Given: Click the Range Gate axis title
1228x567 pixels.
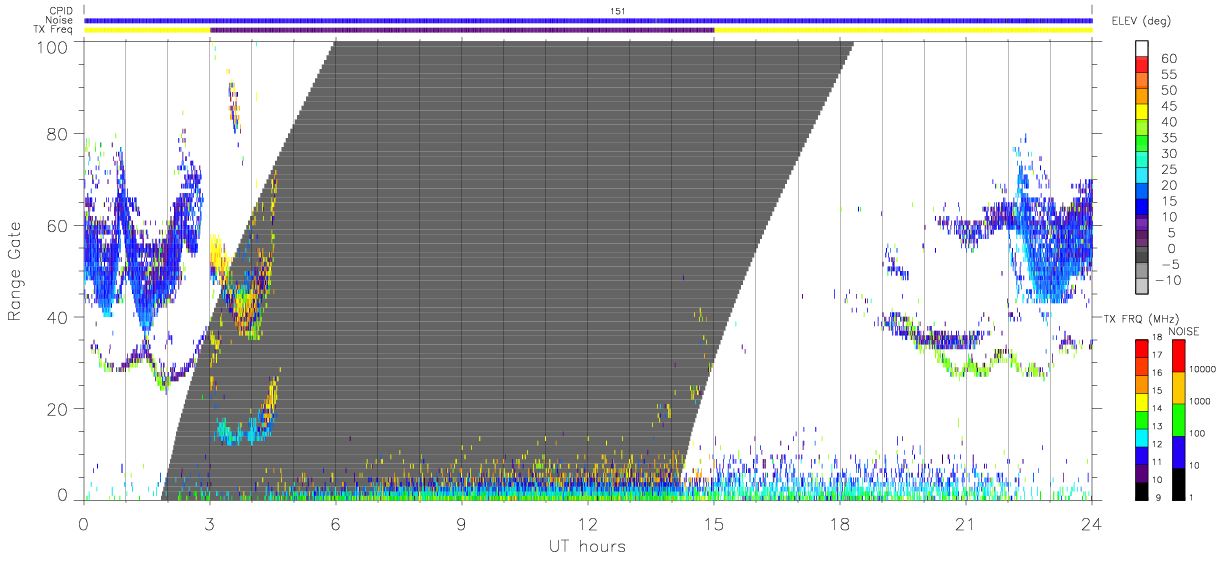Looking at the screenshot, I should tap(16, 272).
